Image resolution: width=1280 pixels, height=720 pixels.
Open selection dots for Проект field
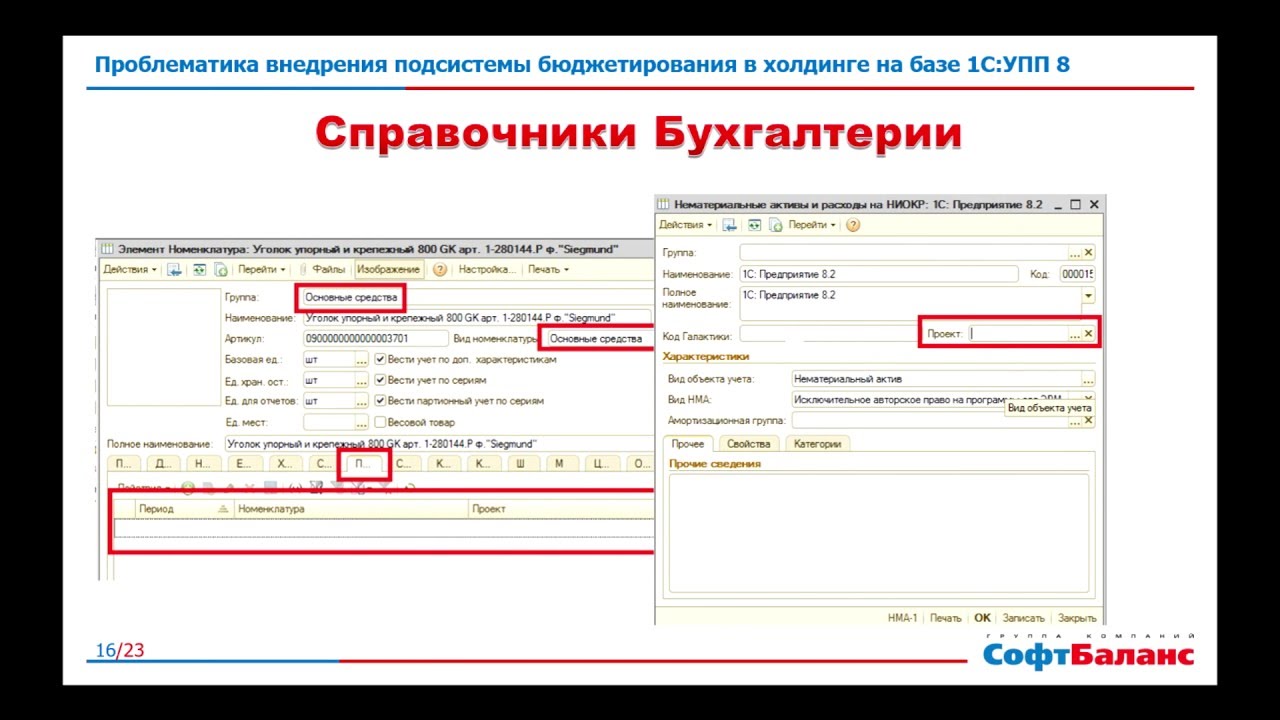1075,334
